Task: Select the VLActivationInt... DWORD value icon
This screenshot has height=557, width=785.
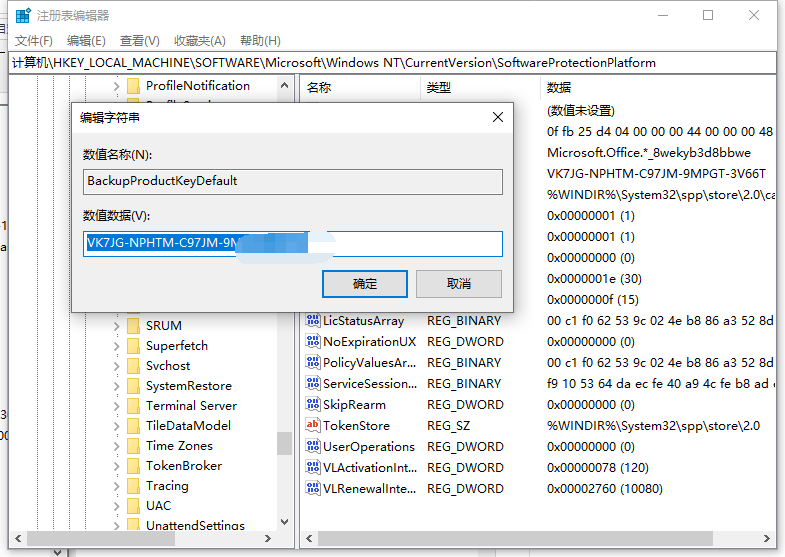Action: pyautogui.click(x=313, y=467)
